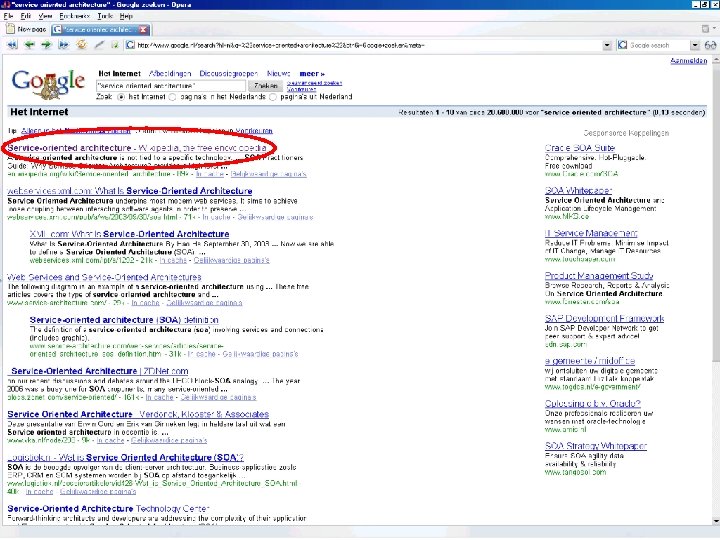Open the SAP Development Framework ad

[x=604, y=318]
